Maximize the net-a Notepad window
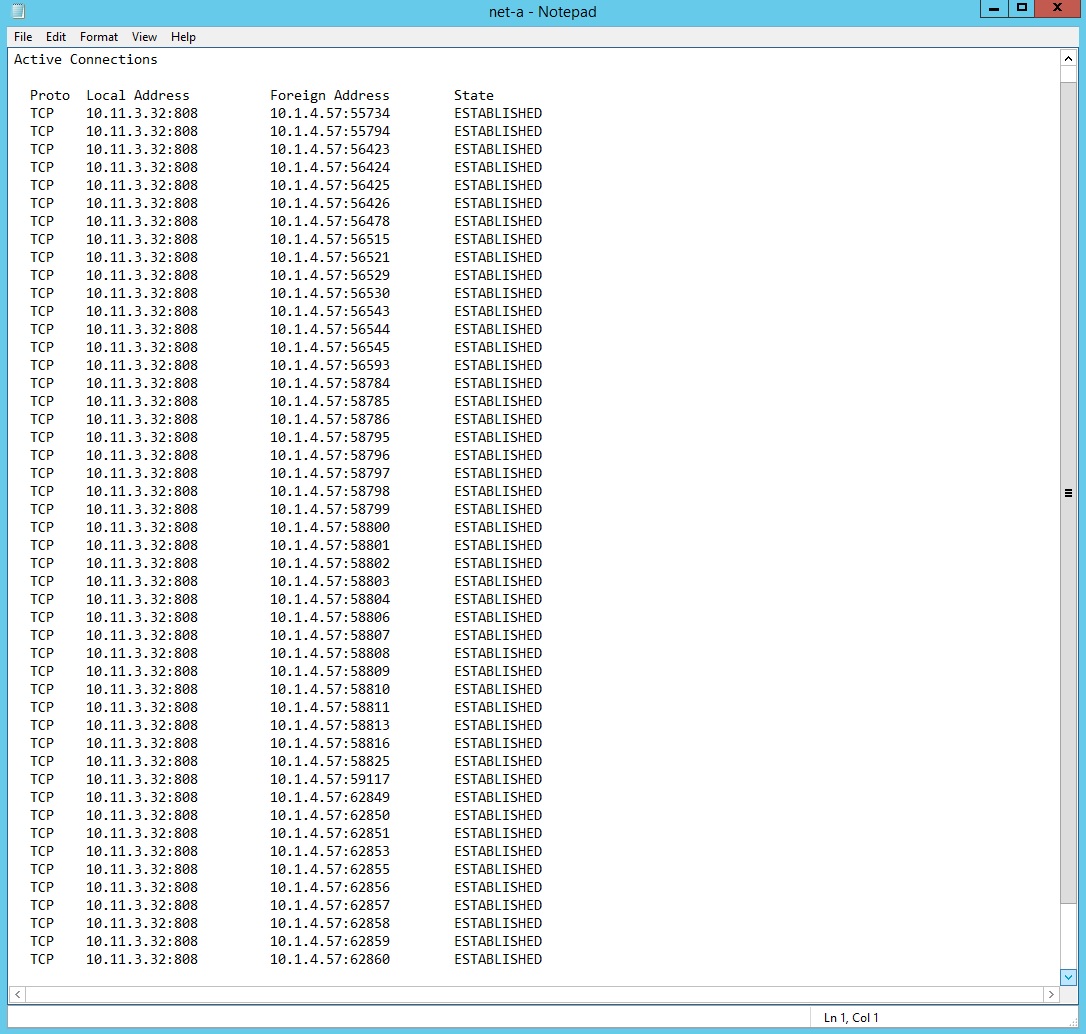Viewport: 1086px width, 1034px height. point(1022,8)
